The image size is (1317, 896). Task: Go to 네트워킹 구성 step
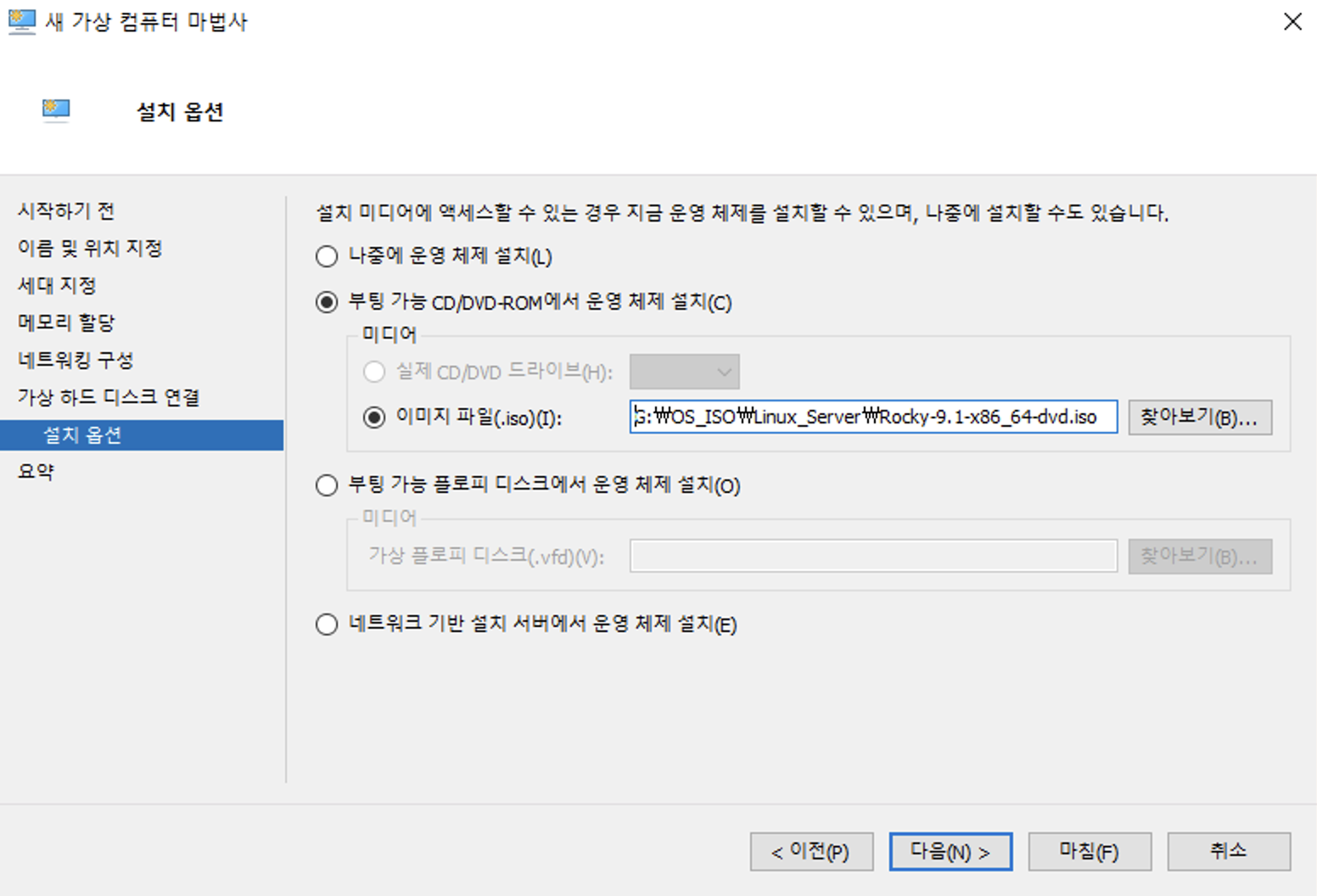(x=76, y=360)
